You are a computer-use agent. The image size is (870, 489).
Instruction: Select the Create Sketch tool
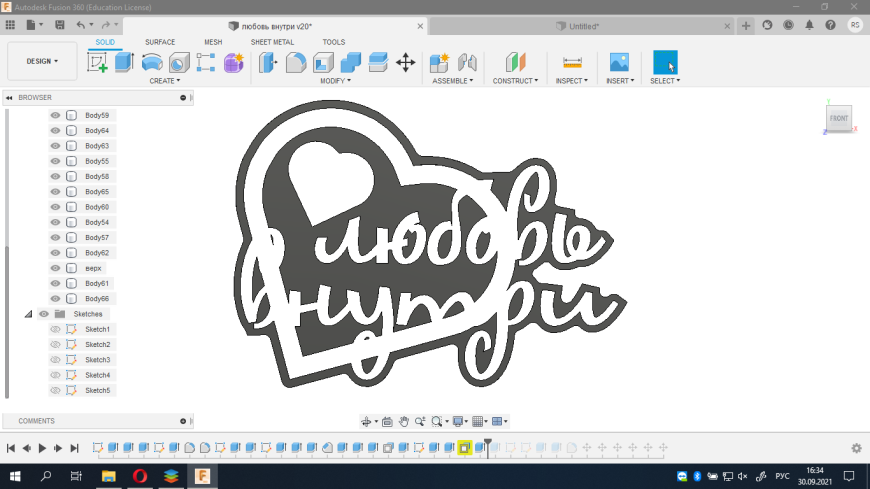97,63
